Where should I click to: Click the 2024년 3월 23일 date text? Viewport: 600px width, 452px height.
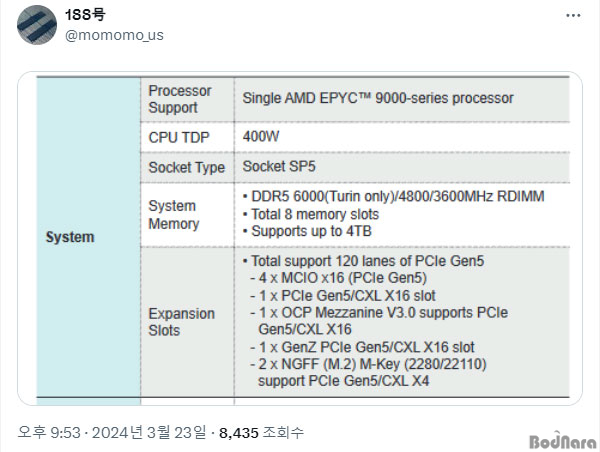pyautogui.click(x=149, y=432)
